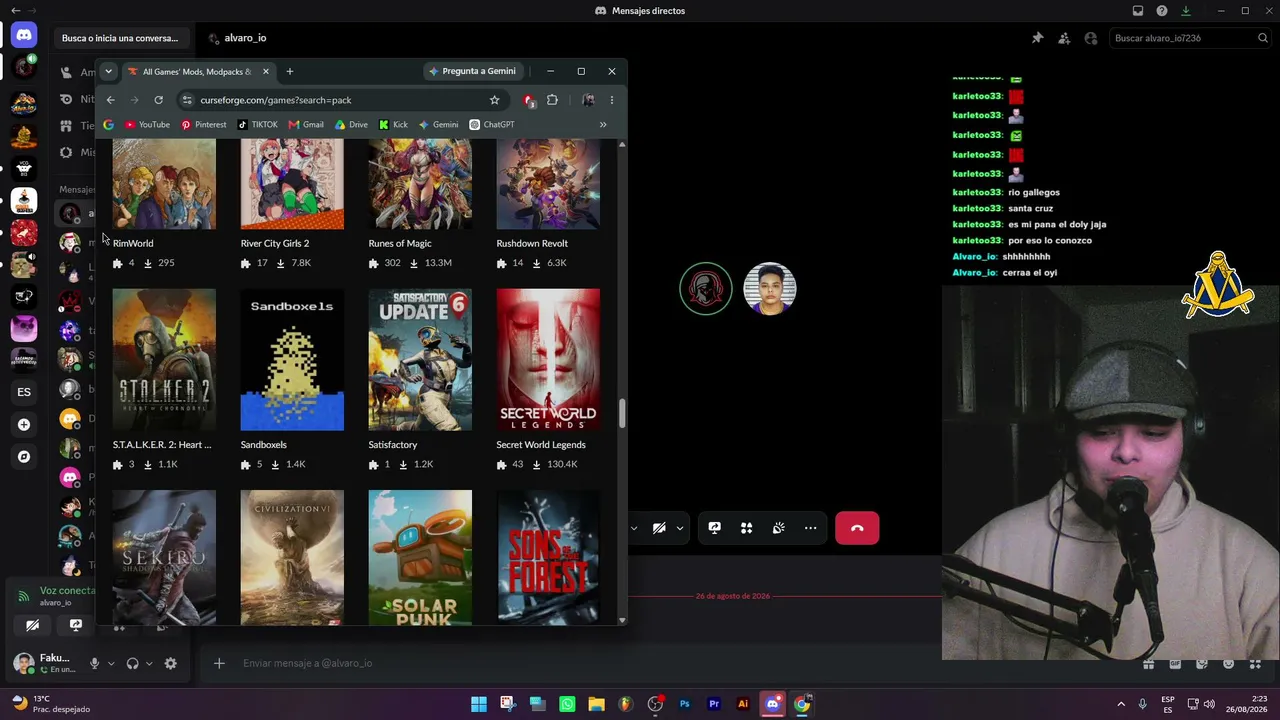Image resolution: width=1280 pixels, height=720 pixels.
Task: Select the All Games' Mods tab
Action: point(198,72)
